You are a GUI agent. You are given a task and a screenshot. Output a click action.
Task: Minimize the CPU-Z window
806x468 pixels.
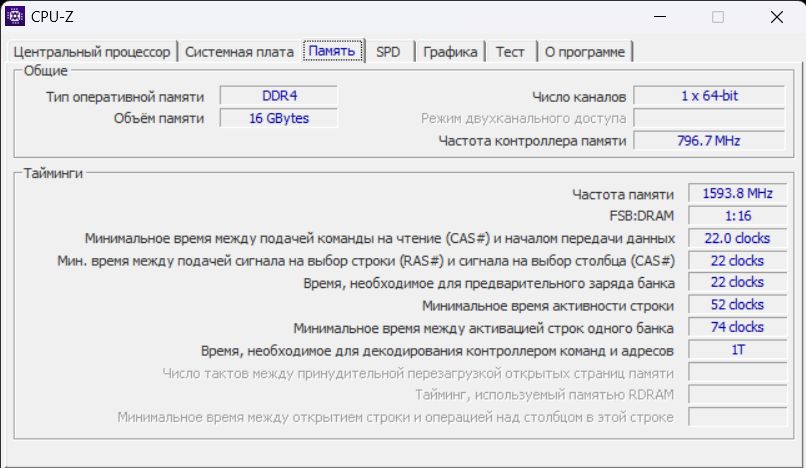pos(660,16)
